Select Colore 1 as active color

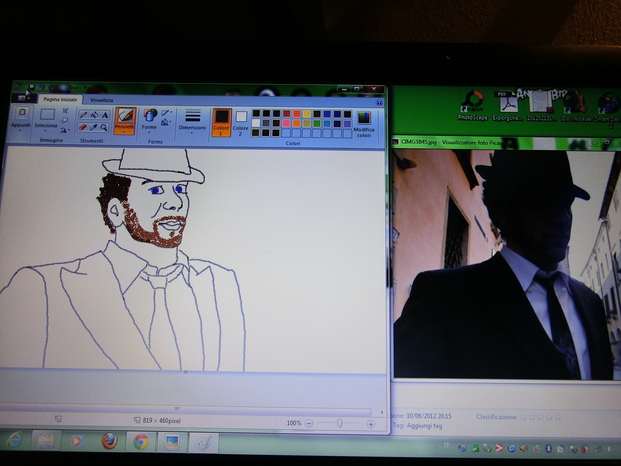coord(221,122)
